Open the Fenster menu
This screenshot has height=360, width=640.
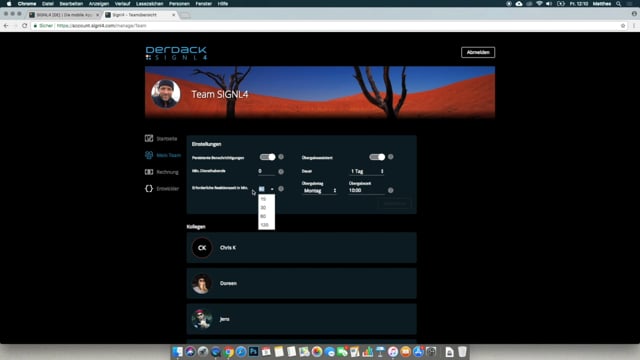coord(203,4)
